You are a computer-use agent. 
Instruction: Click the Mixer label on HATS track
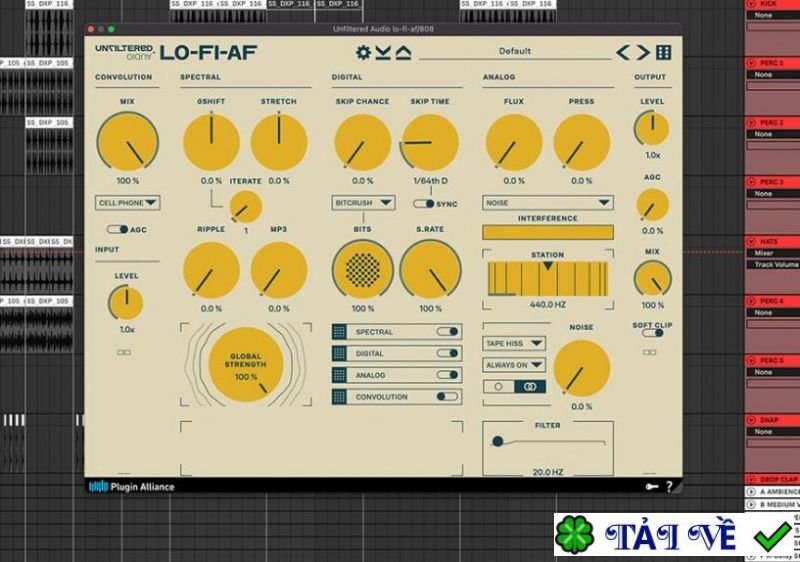(764, 253)
